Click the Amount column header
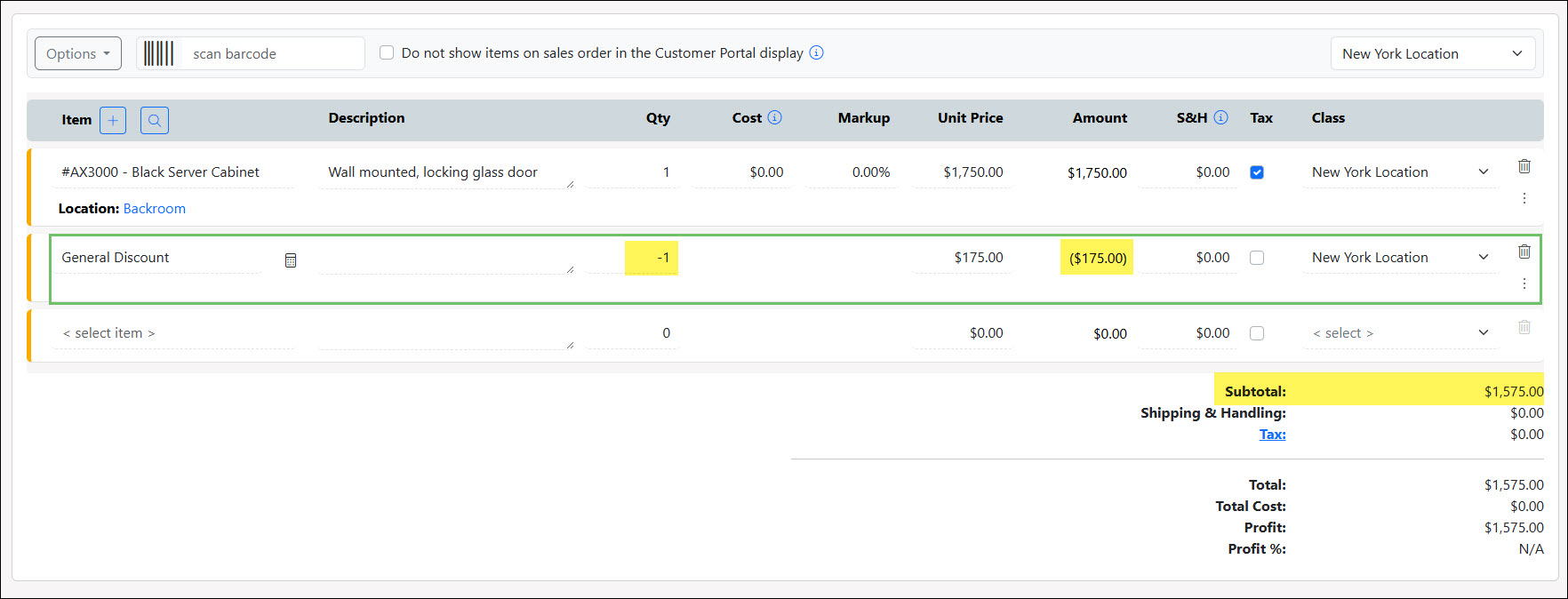Screen dimensions: 1568x599 coord(1100,117)
